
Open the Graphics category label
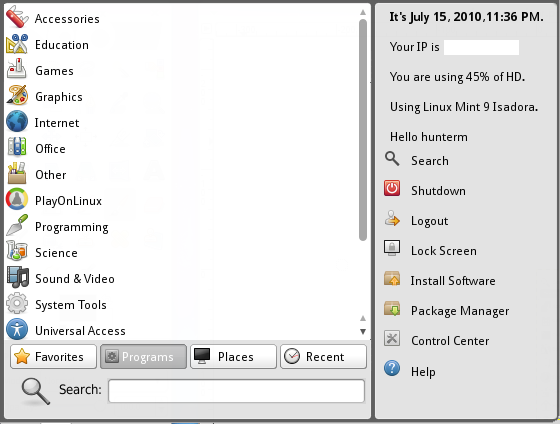[x=59, y=97]
